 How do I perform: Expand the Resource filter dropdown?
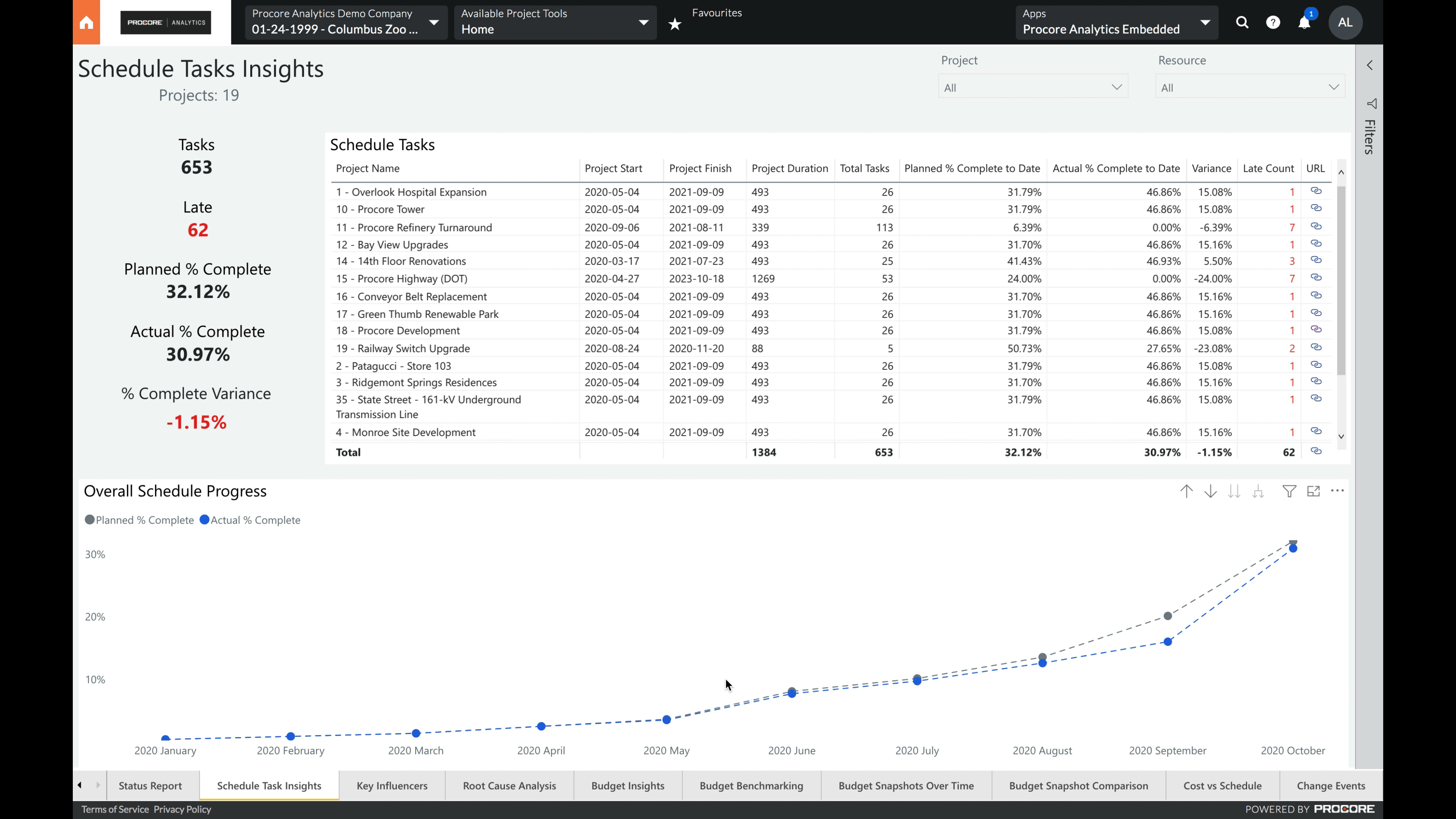click(x=1250, y=88)
